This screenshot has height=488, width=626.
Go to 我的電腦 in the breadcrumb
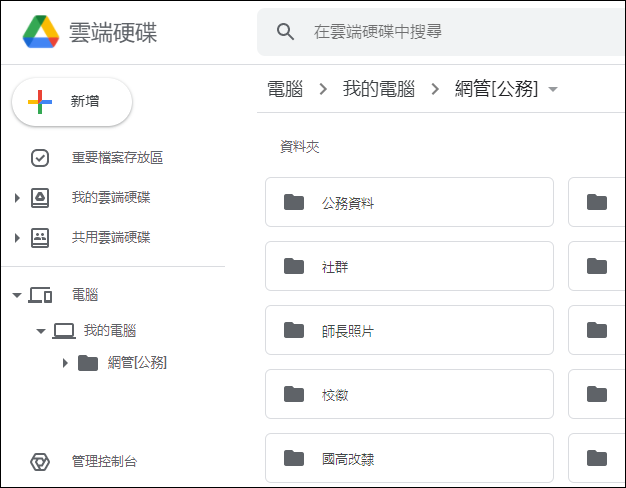378,89
